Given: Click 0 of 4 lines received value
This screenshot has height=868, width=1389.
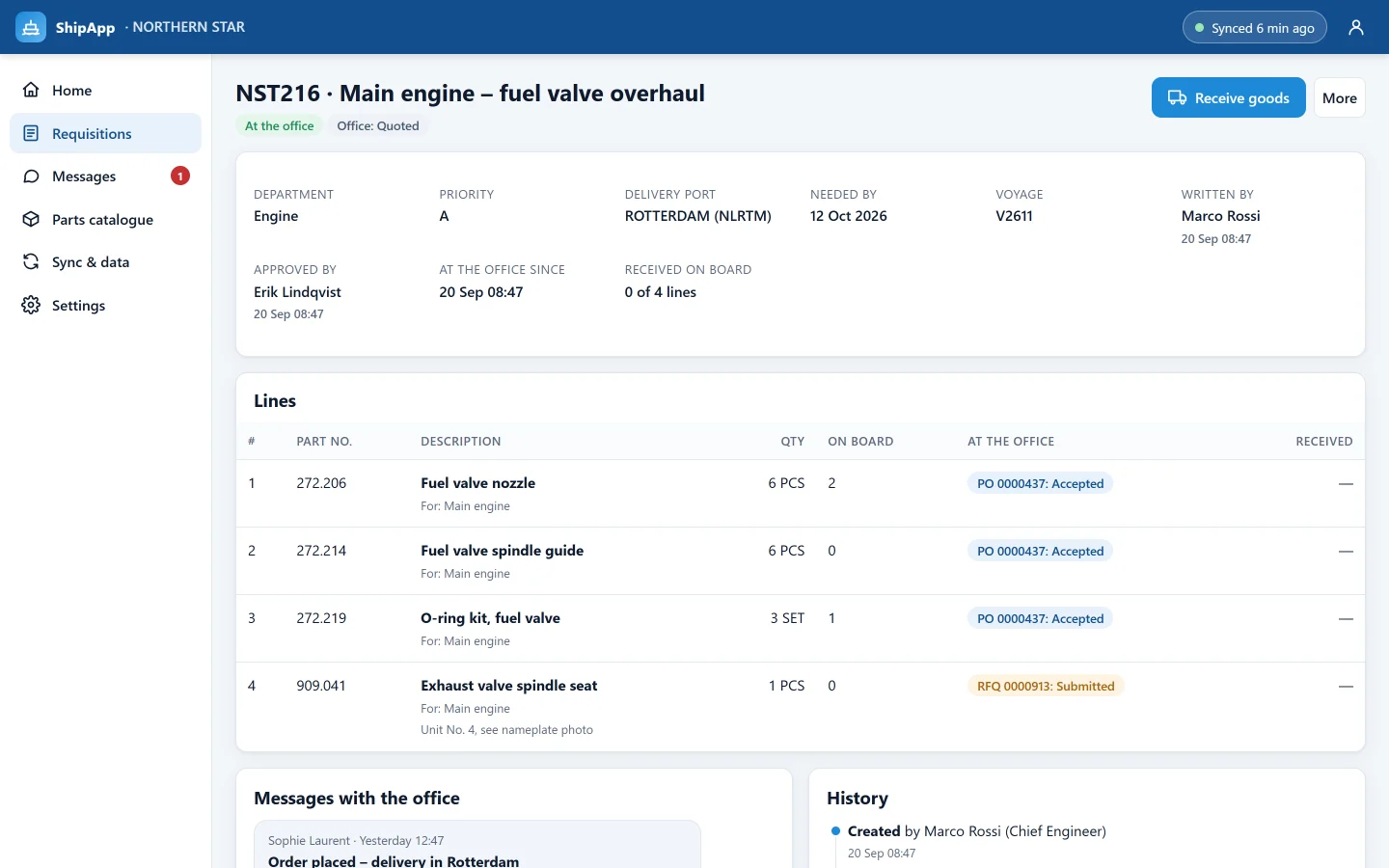Looking at the screenshot, I should click(x=660, y=292).
